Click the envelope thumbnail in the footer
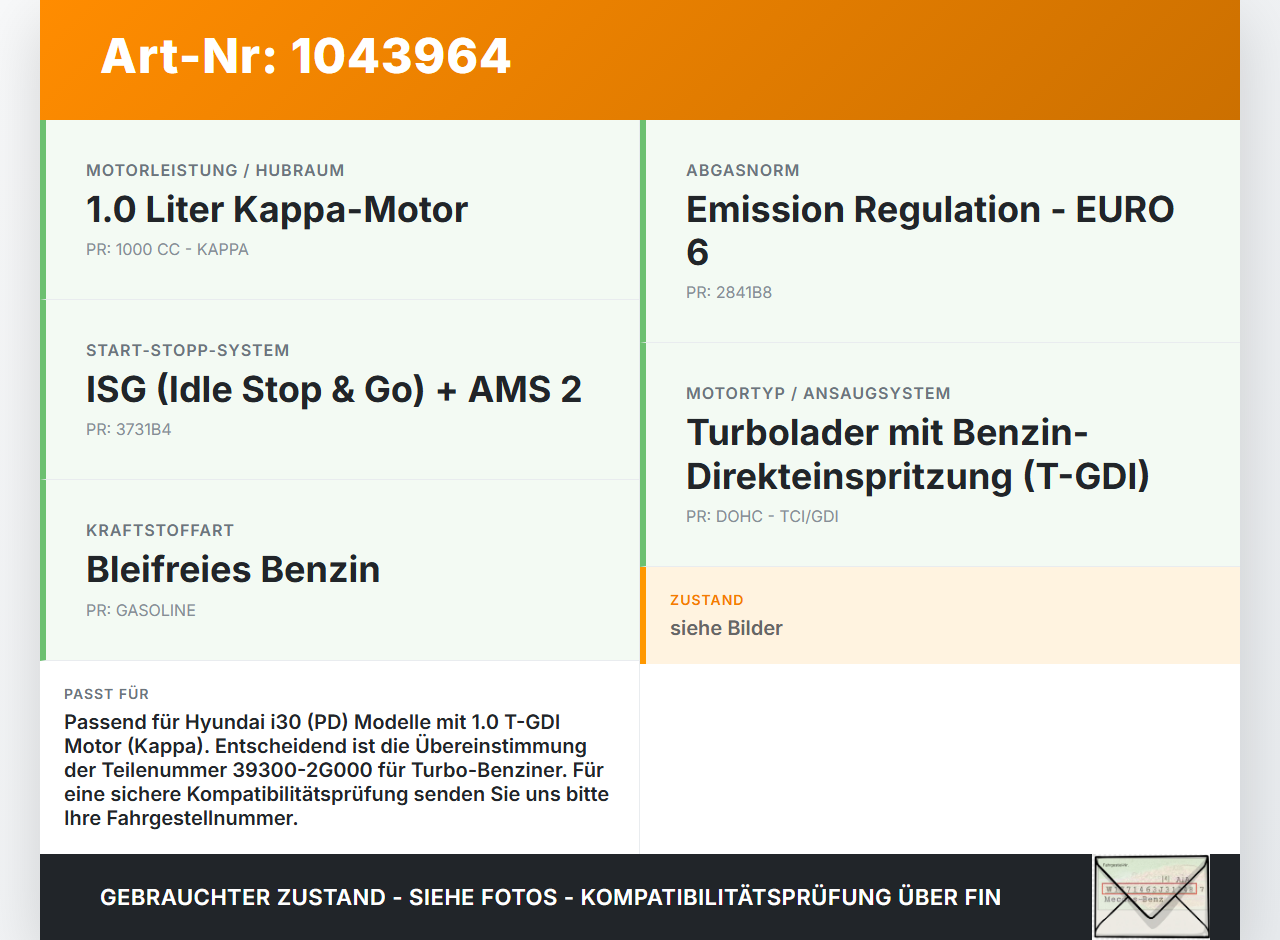This screenshot has width=1280, height=940. [x=1151, y=896]
